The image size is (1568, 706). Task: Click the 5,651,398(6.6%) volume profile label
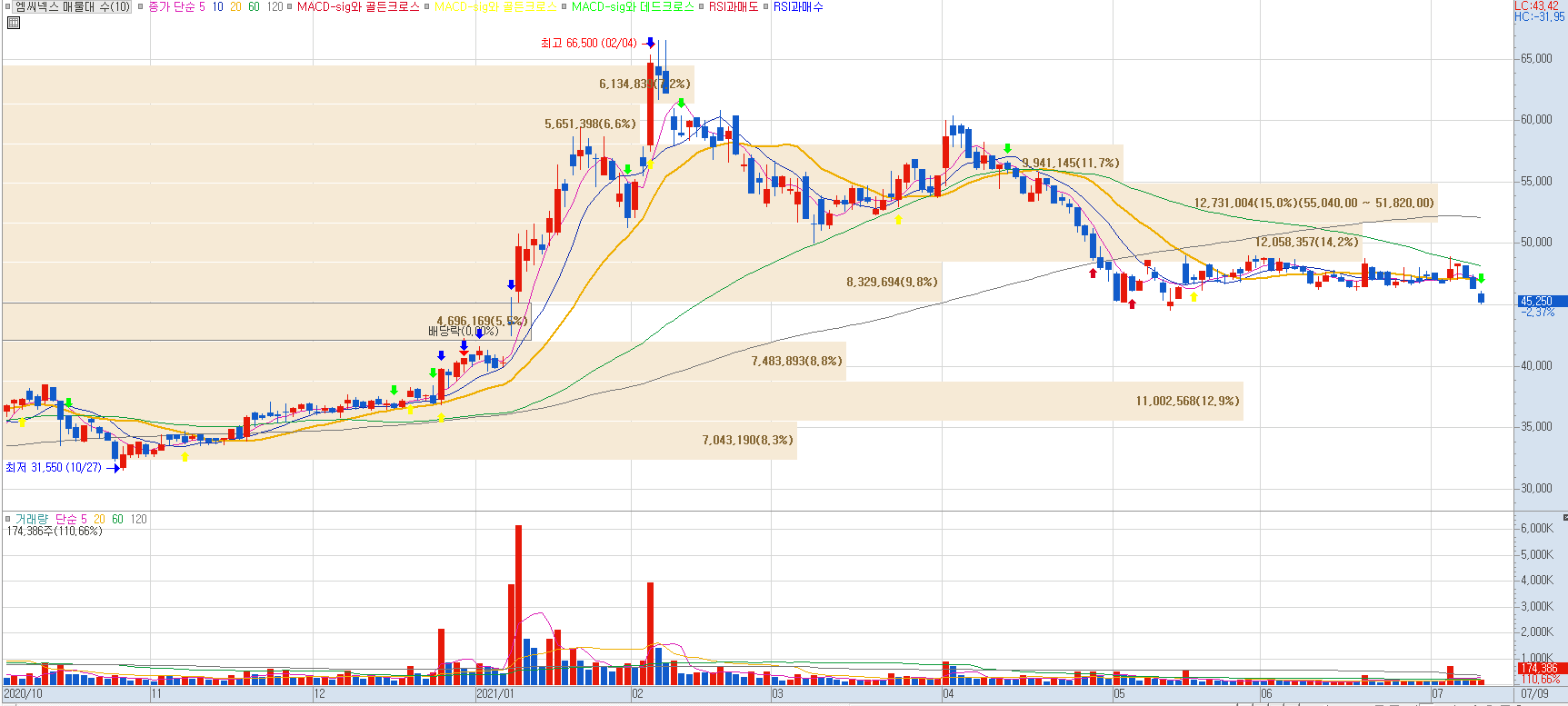tap(590, 124)
